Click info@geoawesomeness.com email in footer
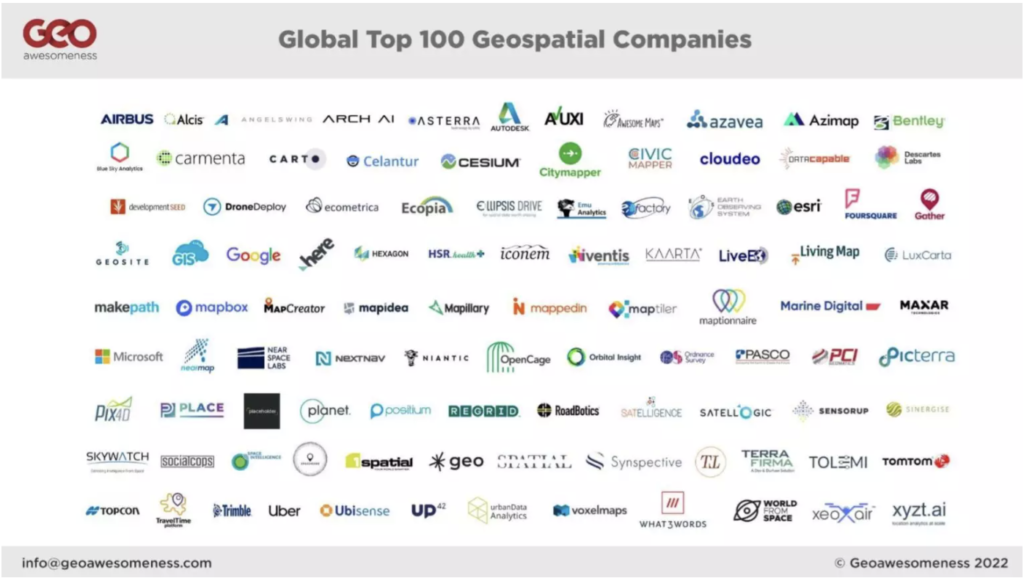1024x578 pixels. pyautogui.click(x=117, y=563)
